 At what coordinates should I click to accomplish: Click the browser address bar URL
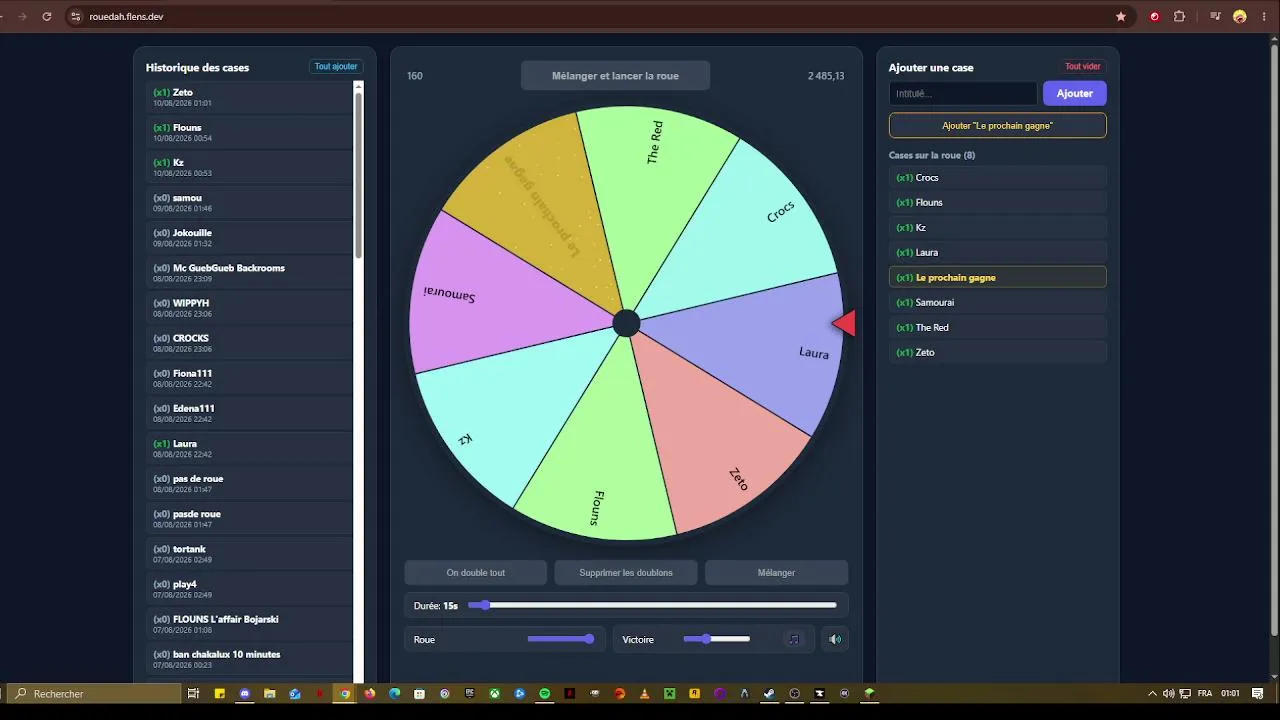pyautogui.click(x=126, y=17)
